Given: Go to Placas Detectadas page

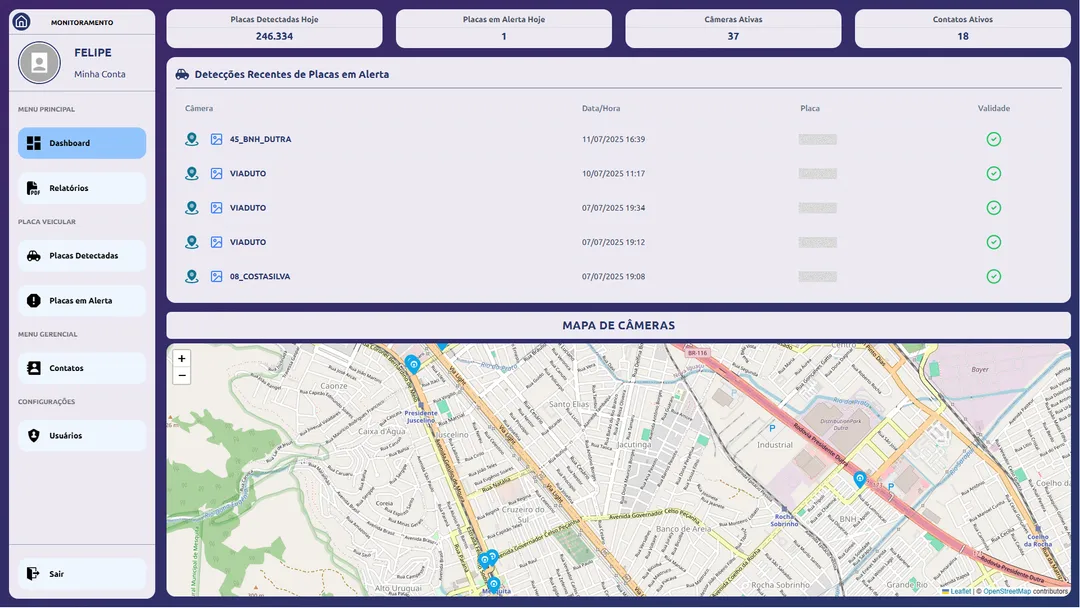Looking at the screenshot, I should coord(82,256).
